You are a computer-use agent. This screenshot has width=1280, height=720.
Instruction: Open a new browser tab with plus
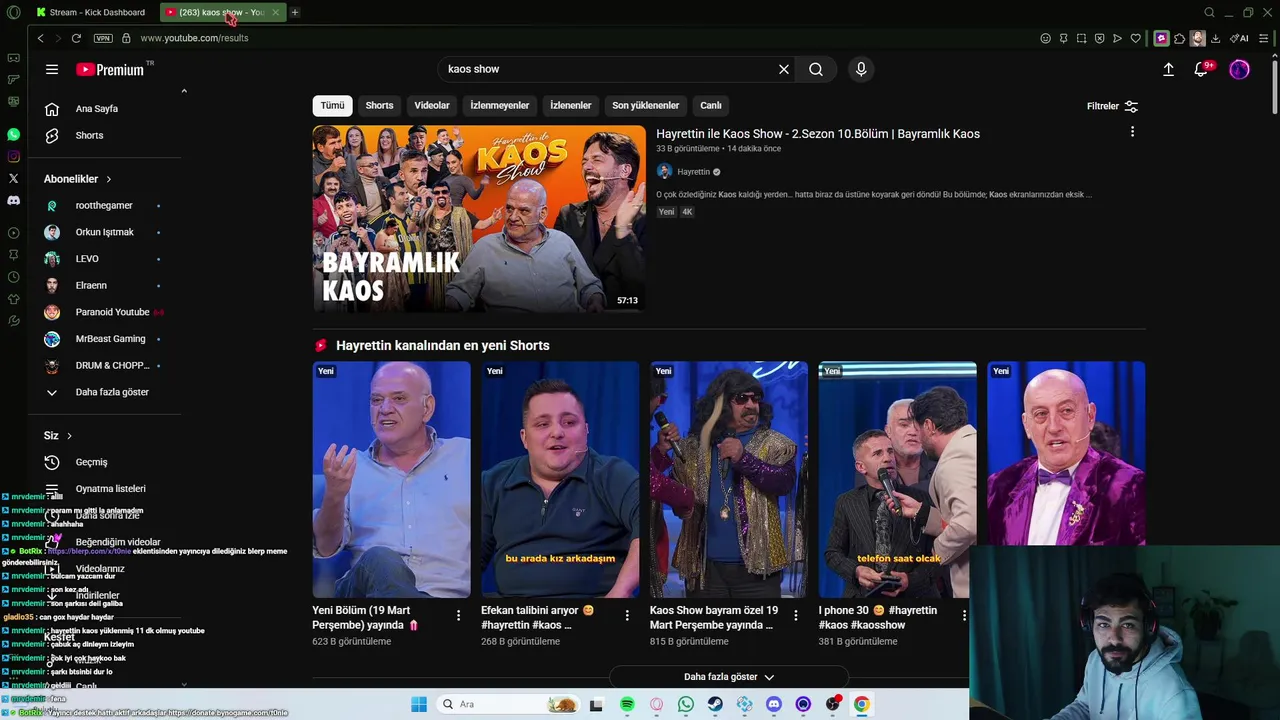click(294, 12)
